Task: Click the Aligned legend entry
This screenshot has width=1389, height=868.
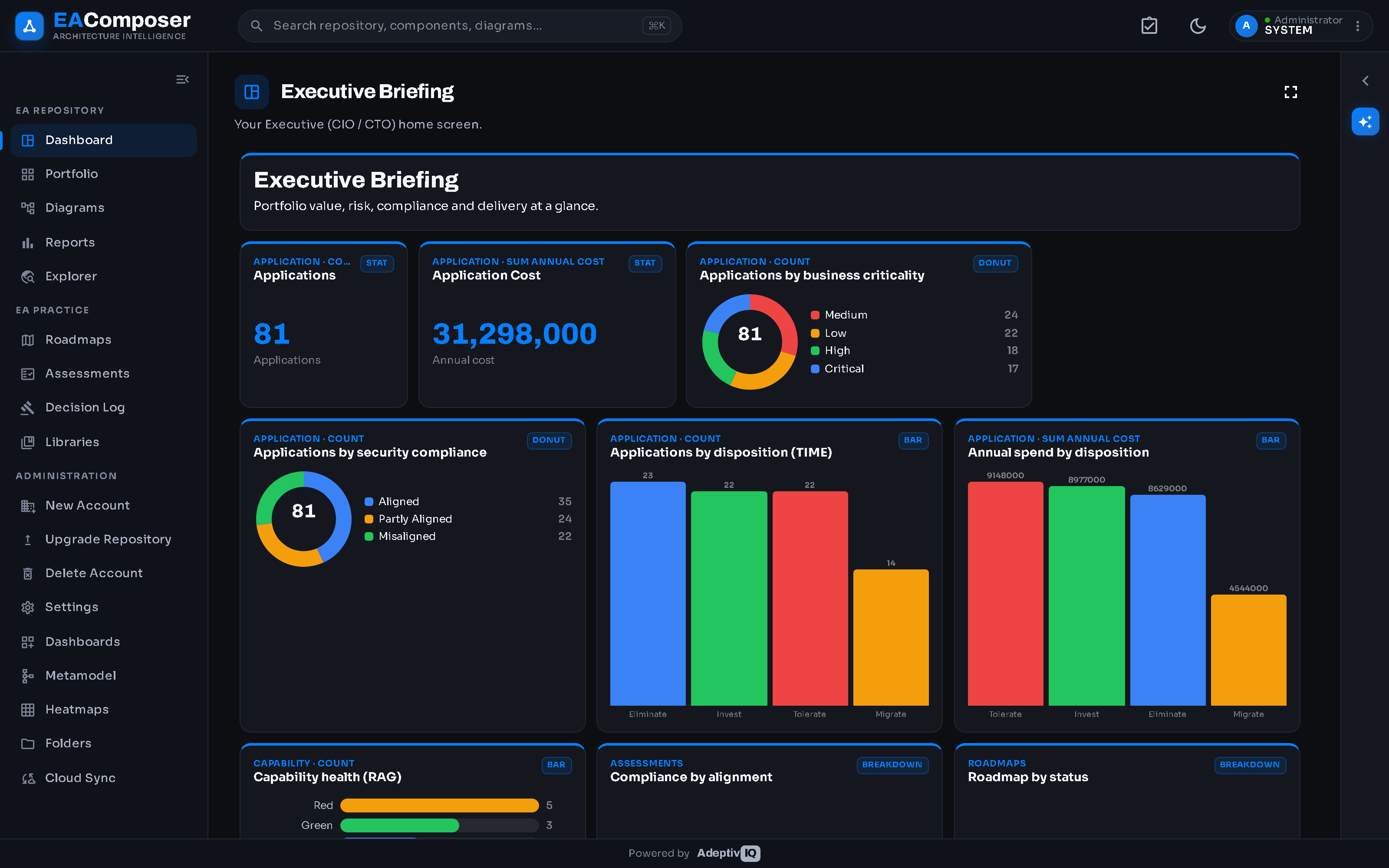Action: pyautogui.click(x=468, y=502)
